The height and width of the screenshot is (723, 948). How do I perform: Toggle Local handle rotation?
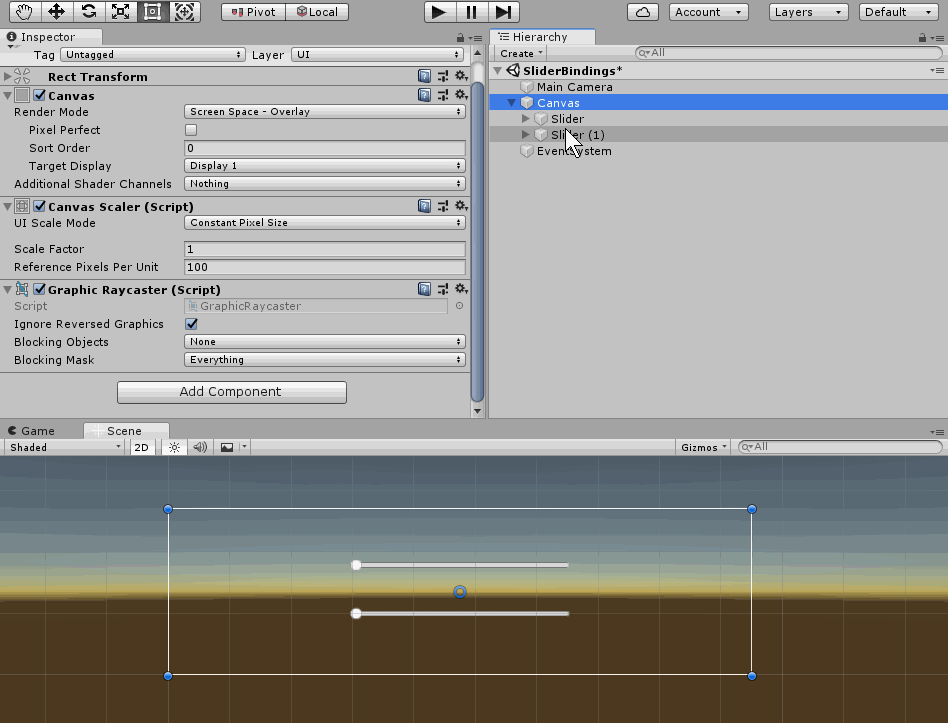coord(317,12)
